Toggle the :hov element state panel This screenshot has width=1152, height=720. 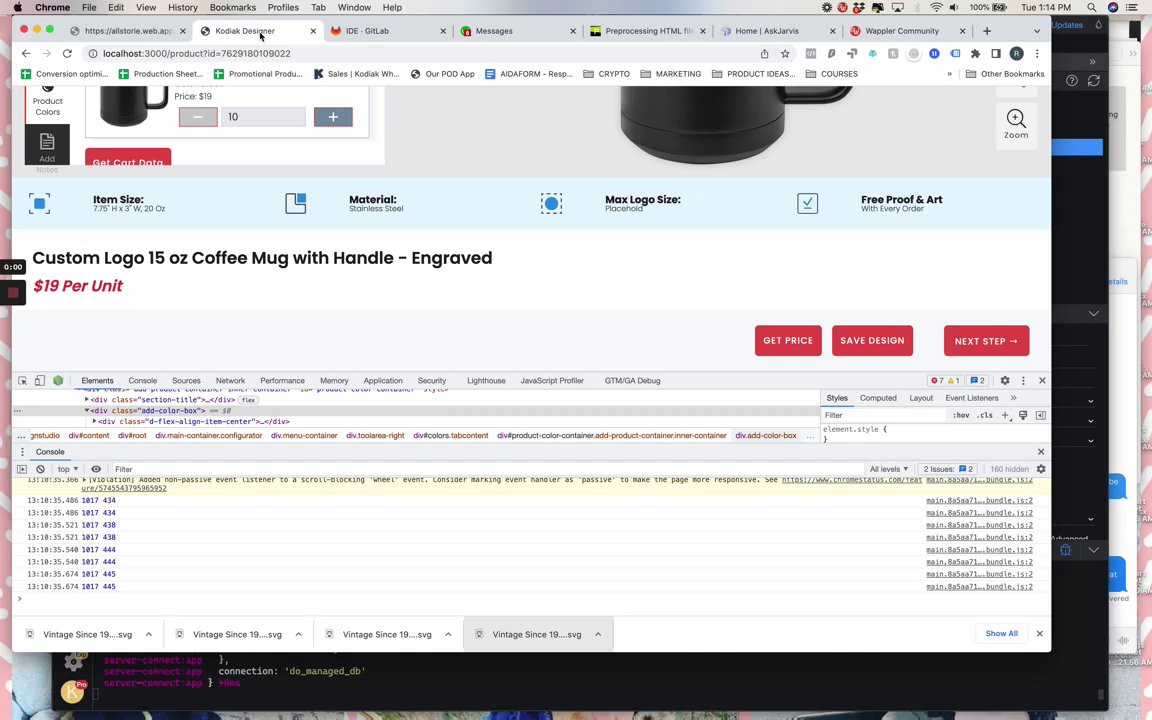(960, 415)
